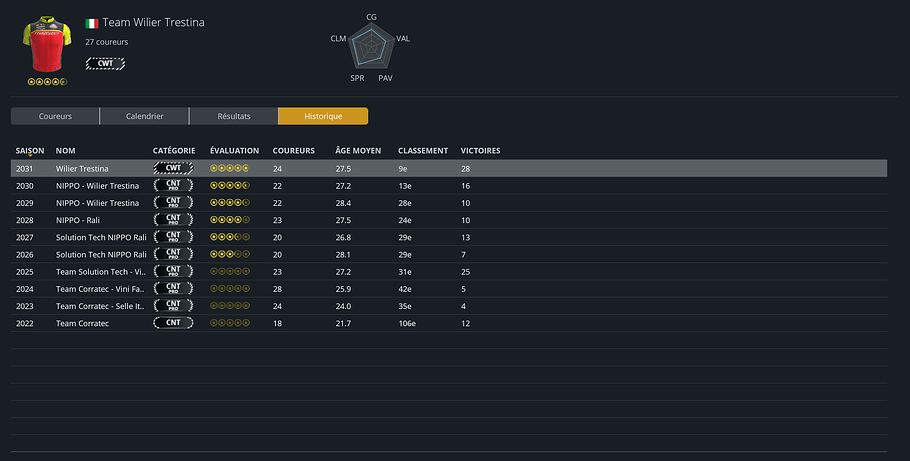The image size is (910, 461).
Task: Open the Résultats tab
Action: [x=233, y=116]
